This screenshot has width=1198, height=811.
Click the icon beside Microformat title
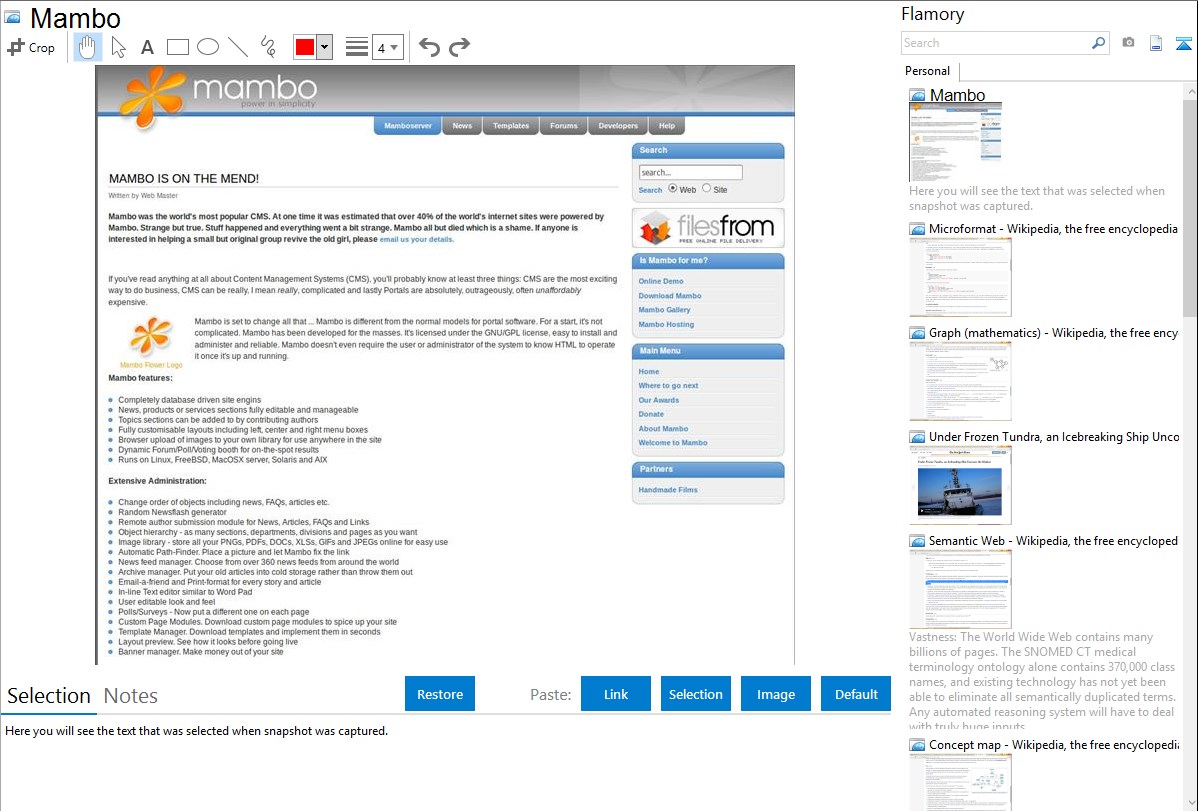click(917, 229)
